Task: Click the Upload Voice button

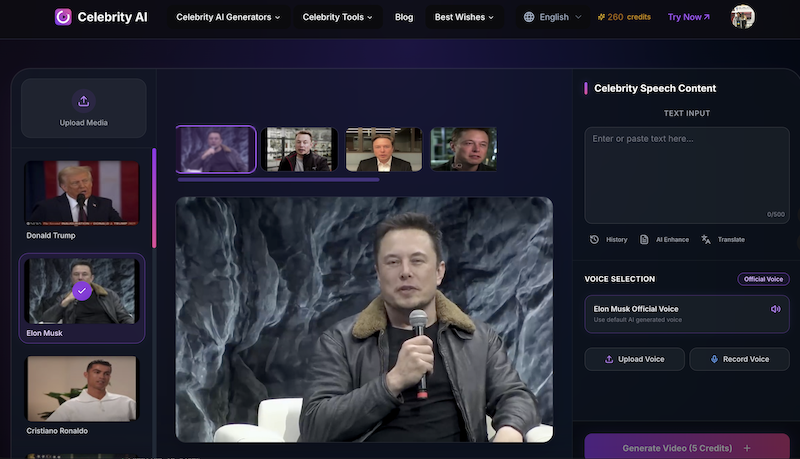Action: tap(635, 359)
